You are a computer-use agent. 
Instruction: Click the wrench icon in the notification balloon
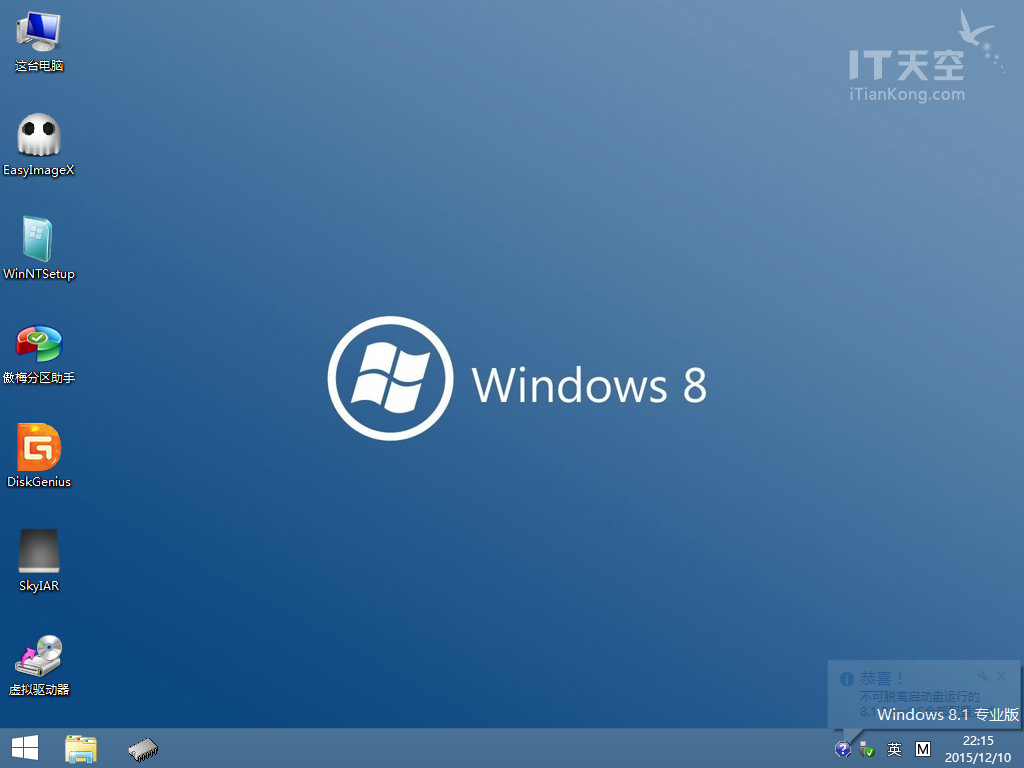(x=983, y=676)
